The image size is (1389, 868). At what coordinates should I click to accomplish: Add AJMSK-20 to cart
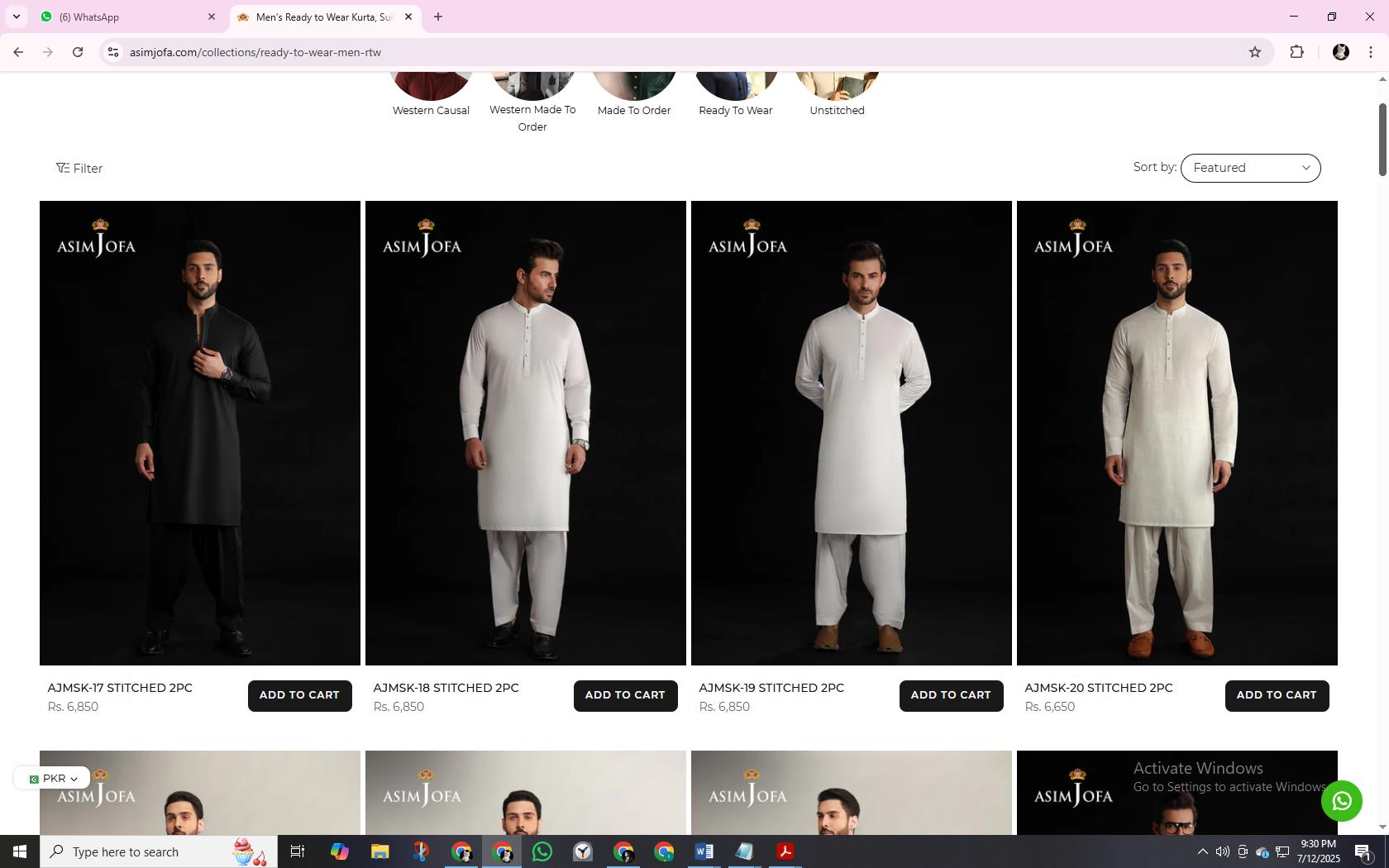point(1277,695)
